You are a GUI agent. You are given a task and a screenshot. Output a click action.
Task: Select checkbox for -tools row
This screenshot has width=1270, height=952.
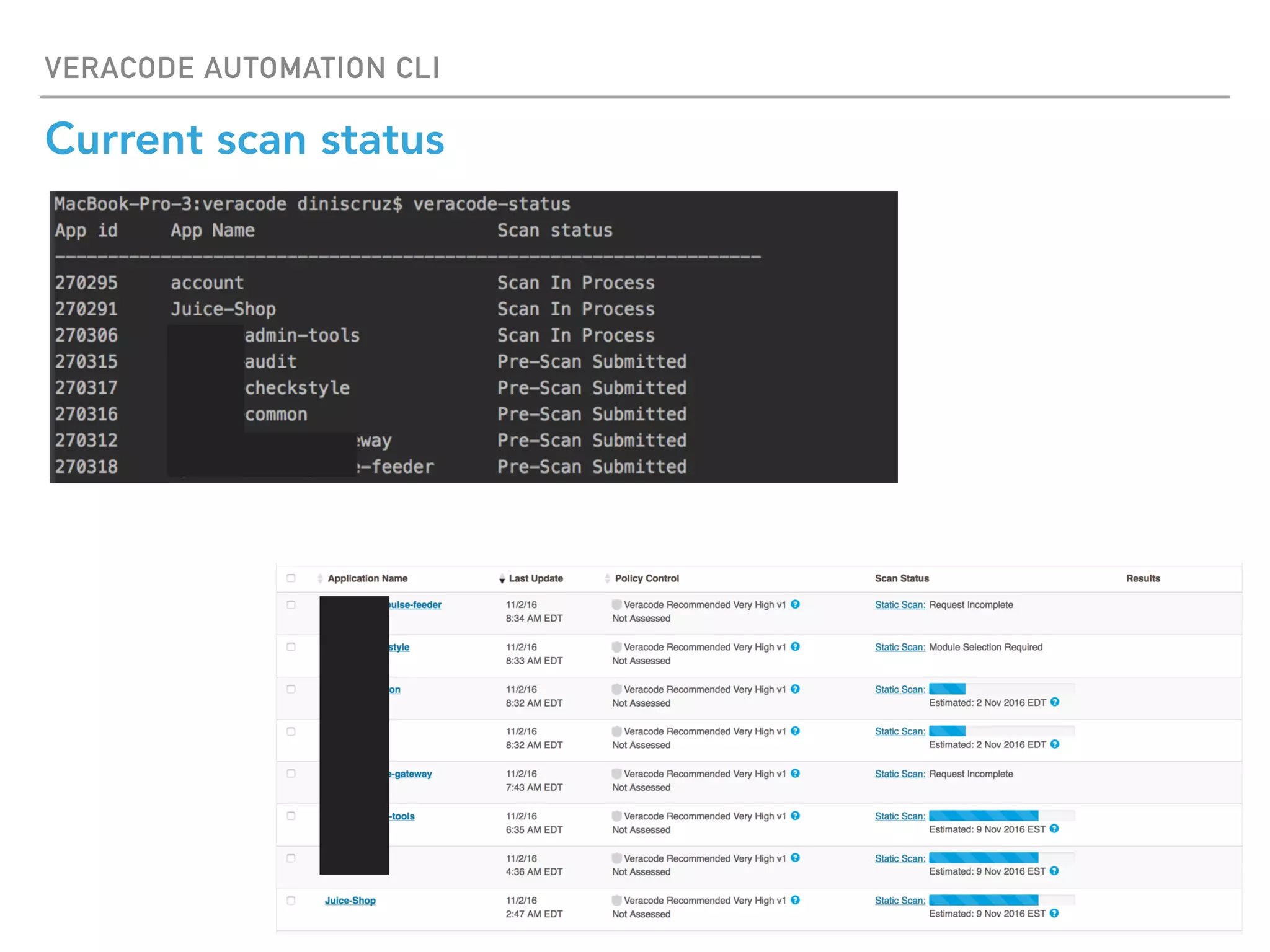coord(291,816)
